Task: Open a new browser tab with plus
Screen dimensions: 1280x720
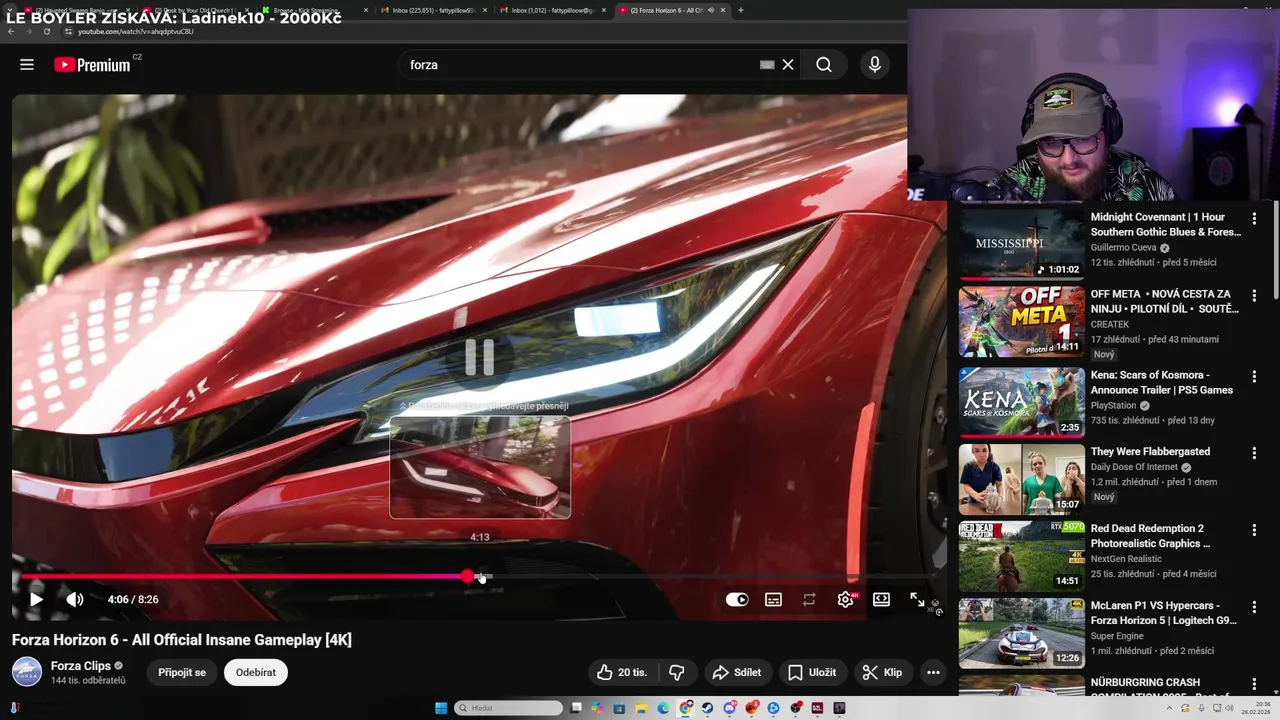Action: (x=741, y=10)
